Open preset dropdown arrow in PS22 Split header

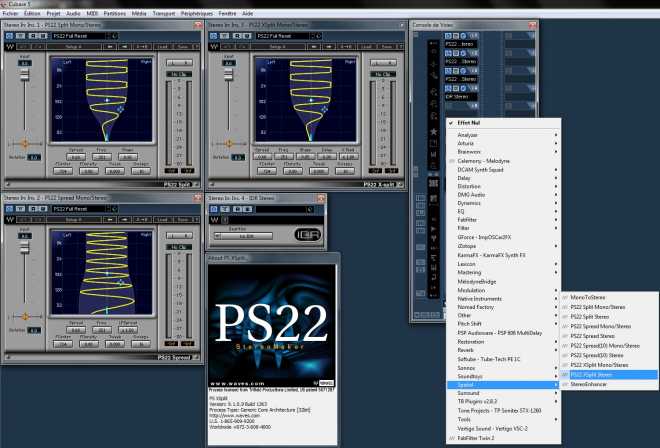114,36
